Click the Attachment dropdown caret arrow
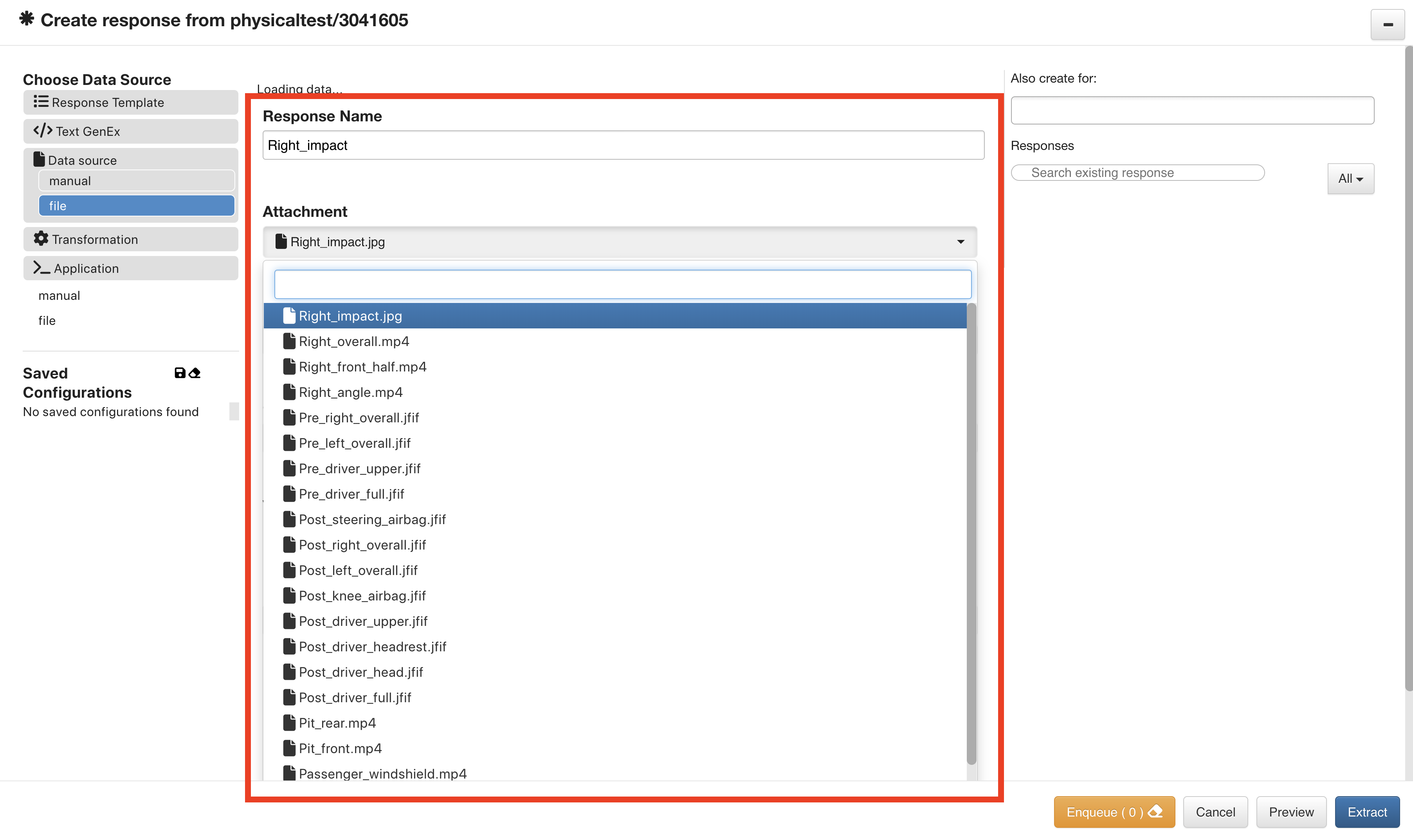1413x840 pixels. pyautogui.click(x=960, y=242)
